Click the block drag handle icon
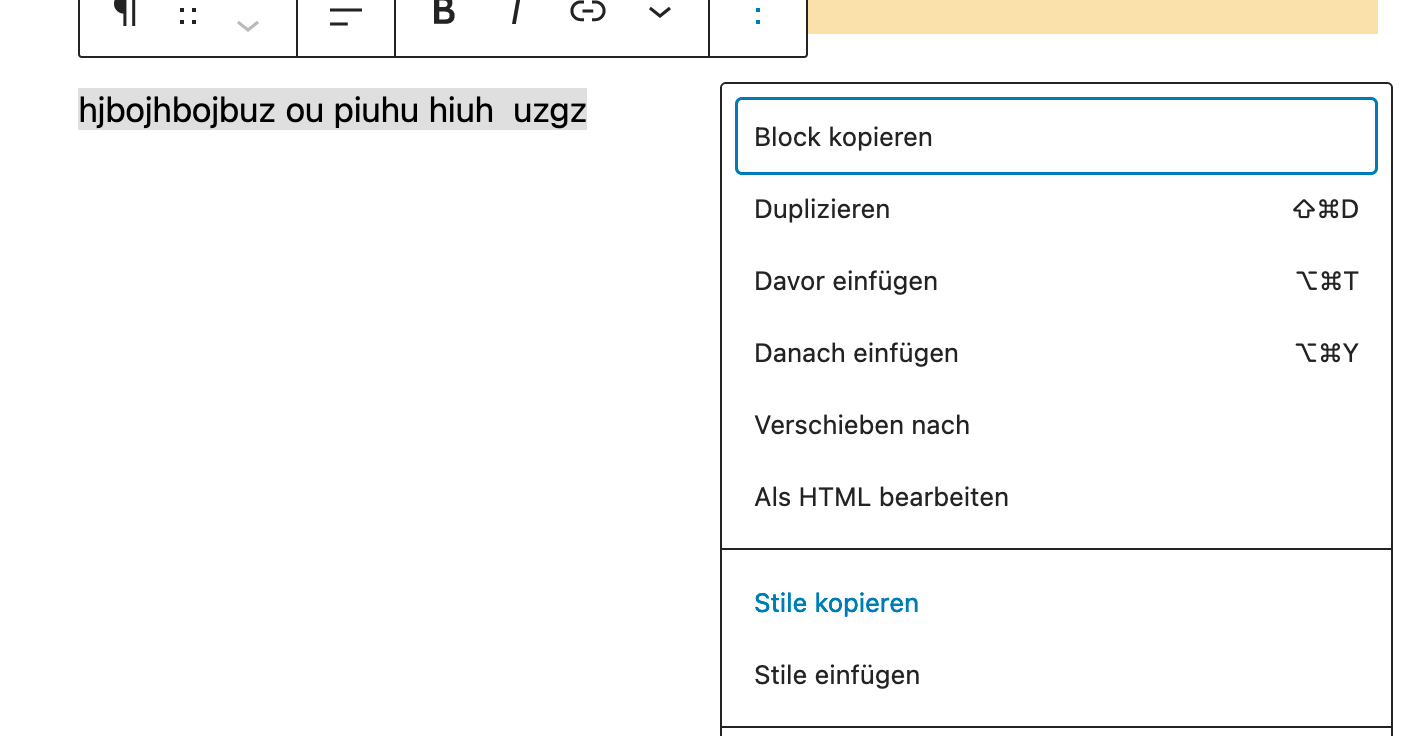Image resolution: width=1416 pixels, height=736 pixels. pos(188,16)
